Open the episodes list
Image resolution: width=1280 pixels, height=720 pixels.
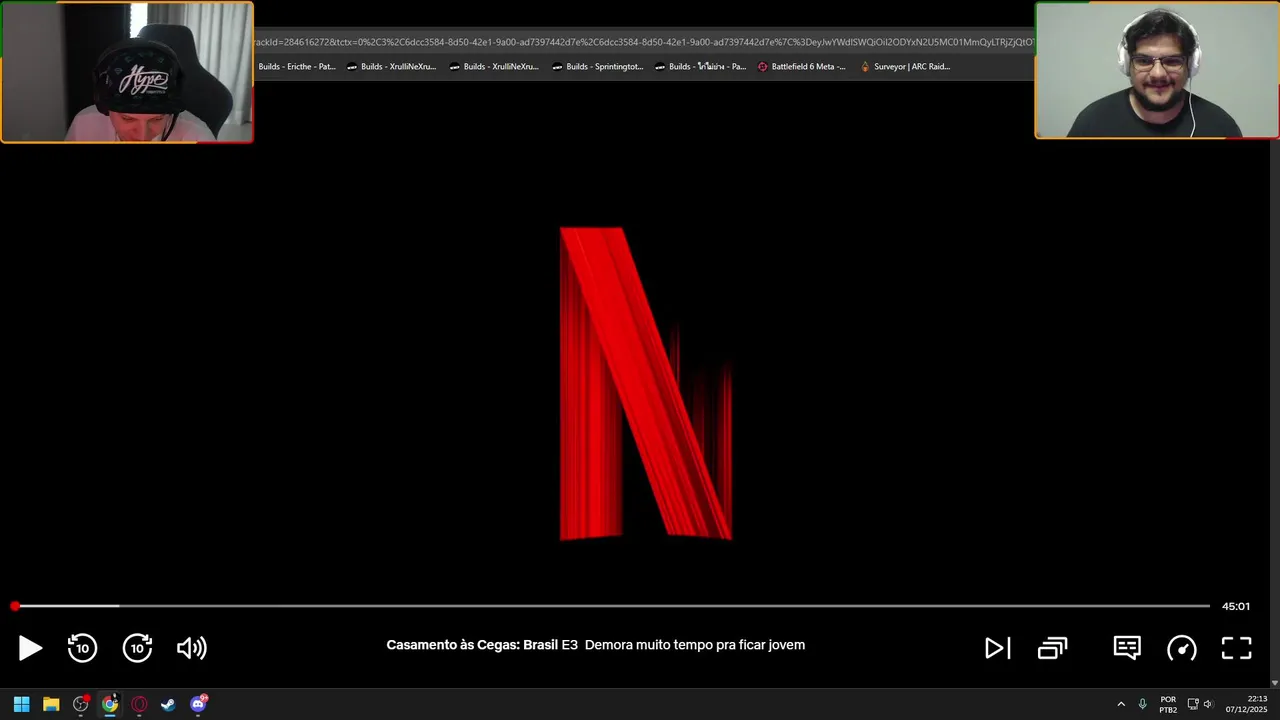coord(1052,648)
